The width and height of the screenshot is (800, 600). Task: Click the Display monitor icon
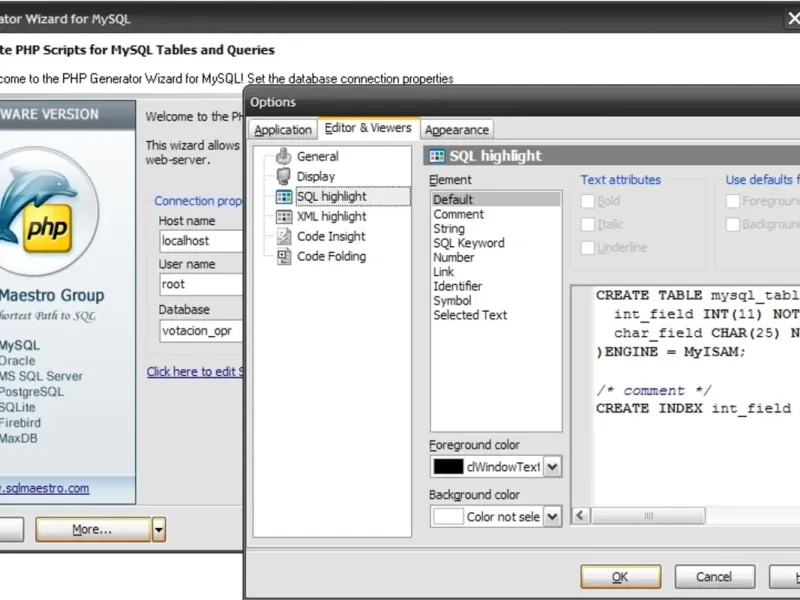pos(283,176)
